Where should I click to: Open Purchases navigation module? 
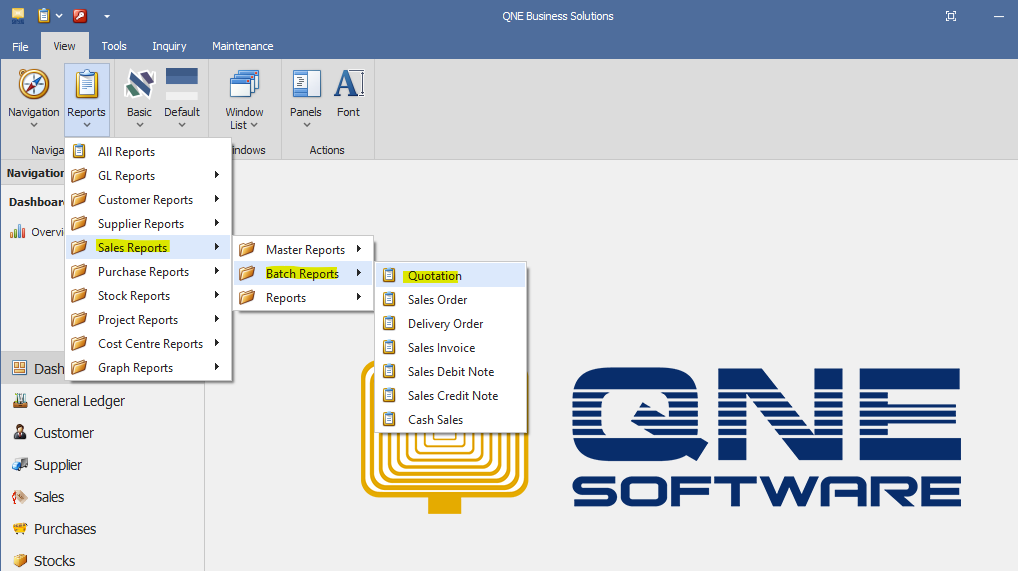(x=102, y=529)
